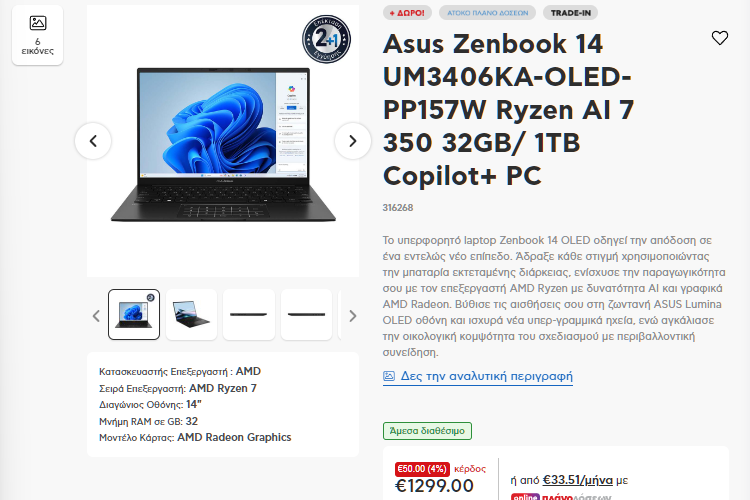Click the + ΔΩΡΟ! gift tag

tap(407, 13)
